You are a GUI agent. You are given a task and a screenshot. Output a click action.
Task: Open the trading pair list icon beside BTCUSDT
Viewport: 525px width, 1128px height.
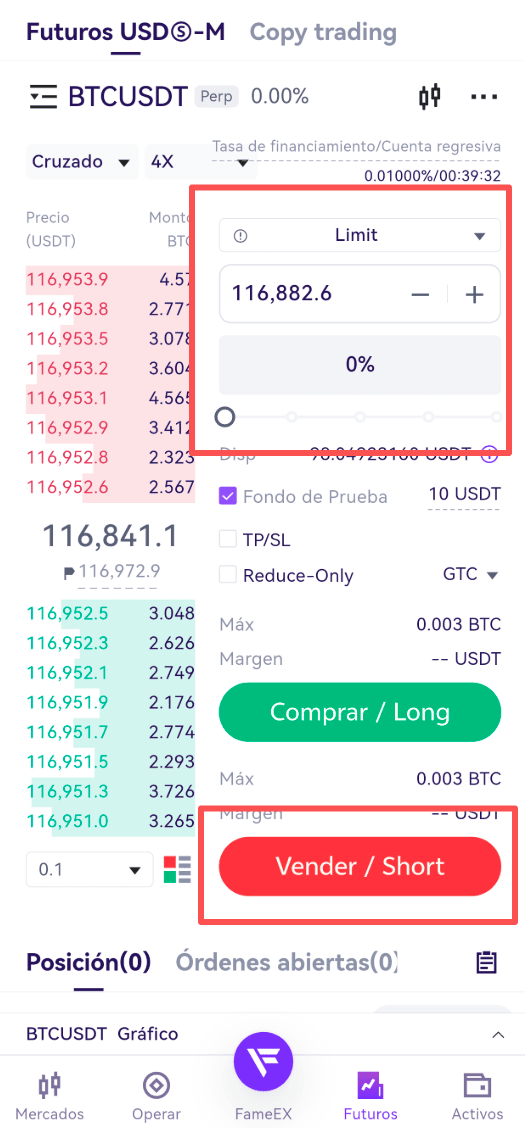pyautogui.click(x=42, y=96)
